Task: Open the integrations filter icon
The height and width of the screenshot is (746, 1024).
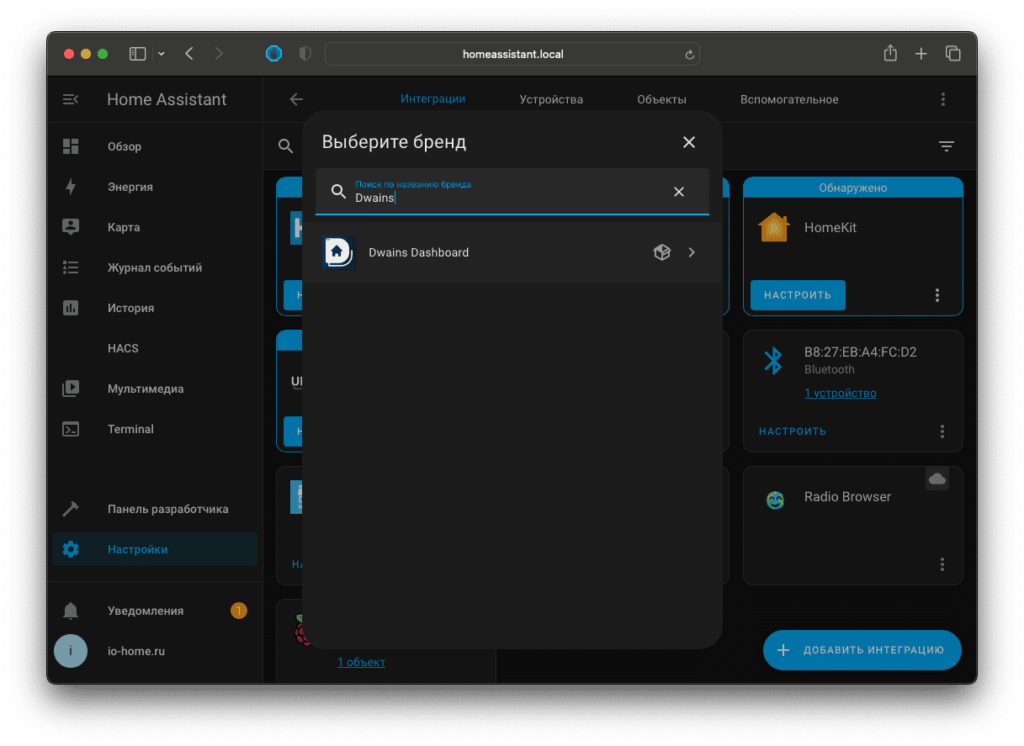Action: [x=946, y=146]
